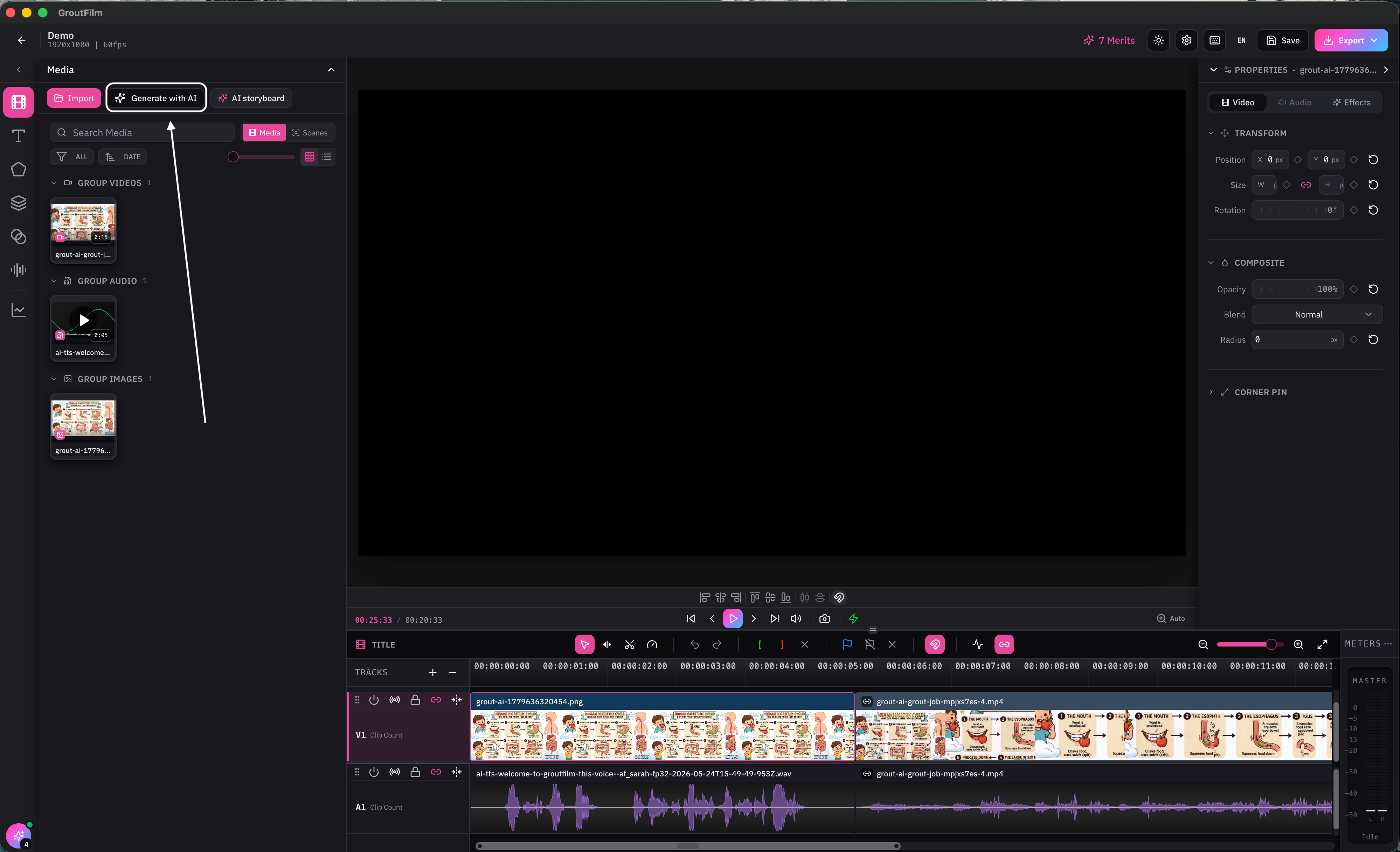Screen dimensions: 1400x852
Task: Click Generate with AI
Action: click(156, 98)
